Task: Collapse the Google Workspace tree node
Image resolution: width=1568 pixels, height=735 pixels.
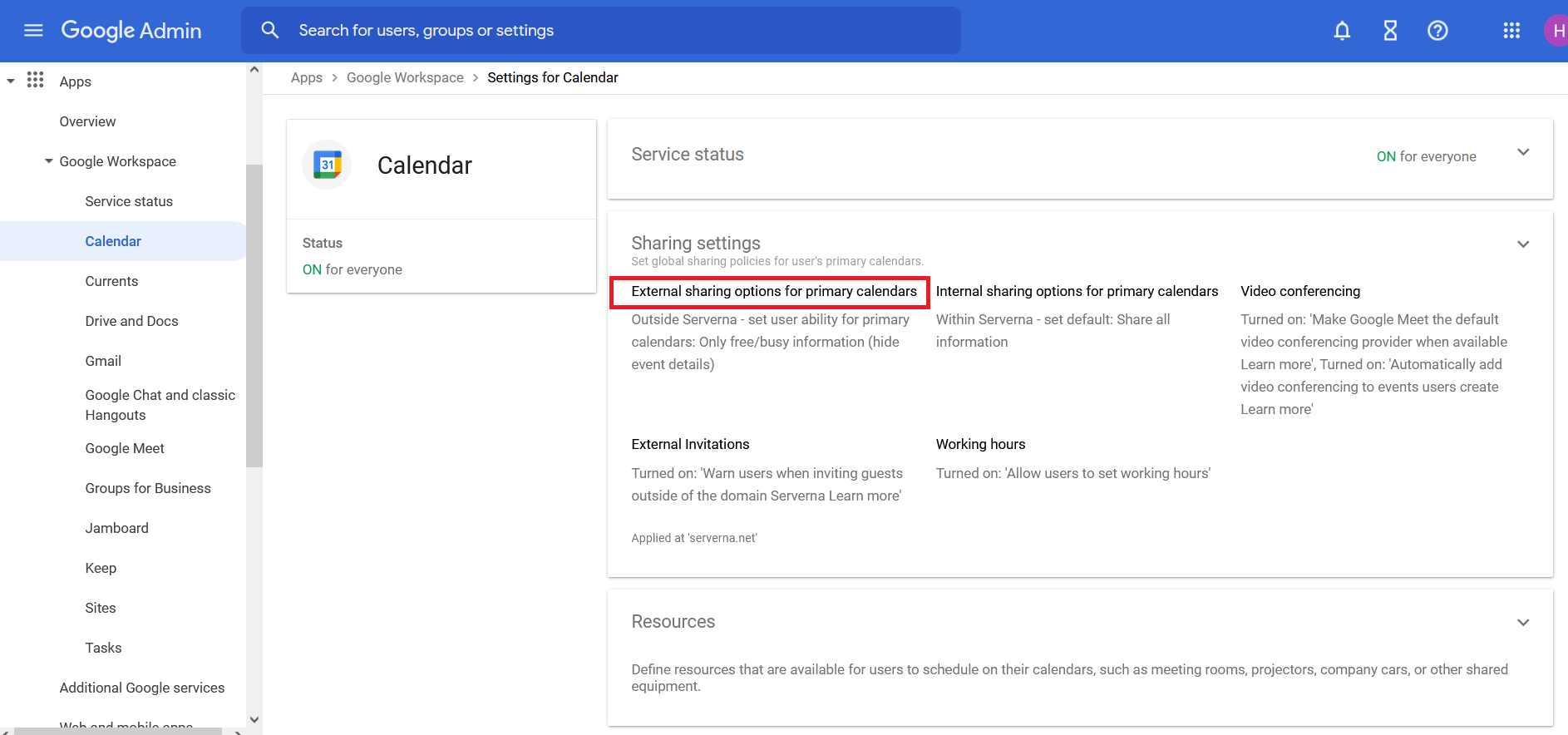Action: [x=49, y=161]
